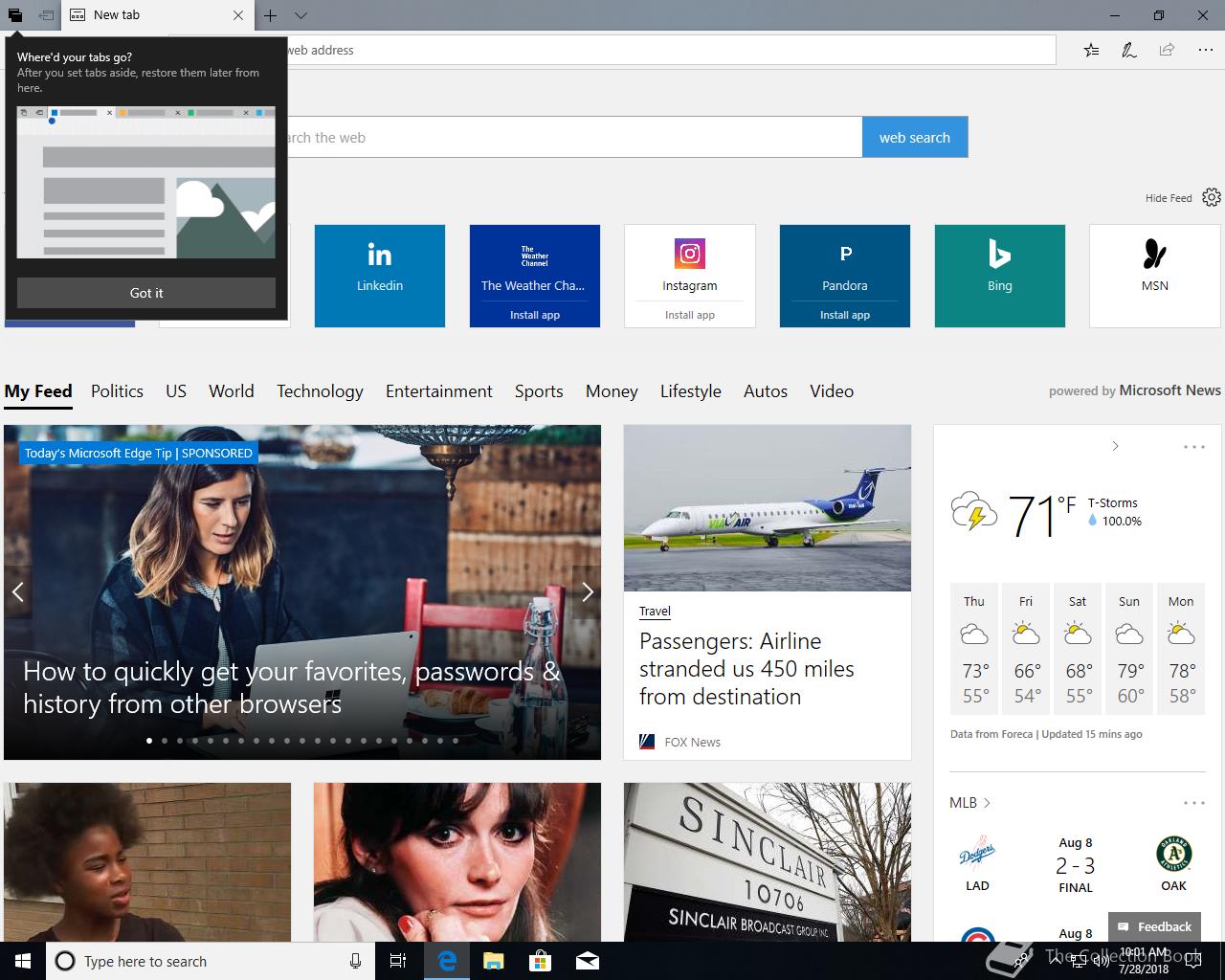
Task: Open the feed settings gear
Action: click(x=1212, y=197)
